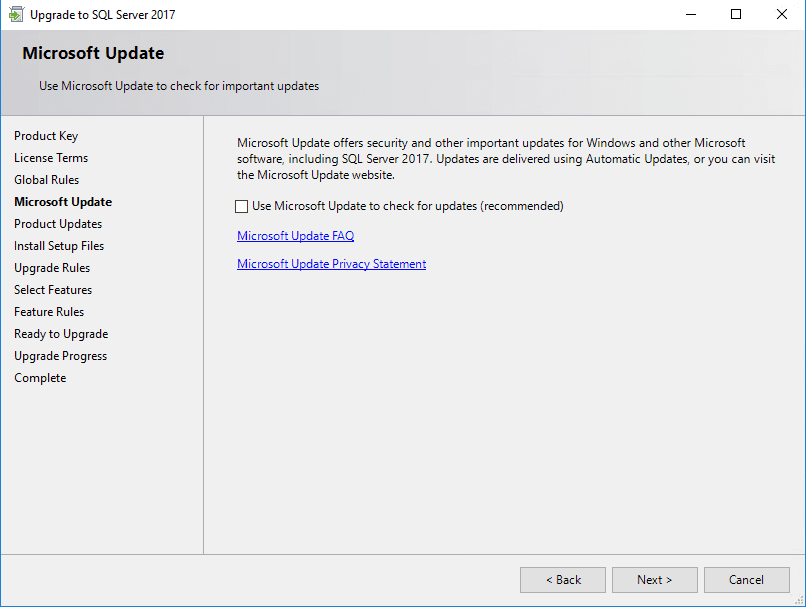806x607 pixels.
Task: Select Upgrade Progress step in sidebar
Action: click(60, 356)
